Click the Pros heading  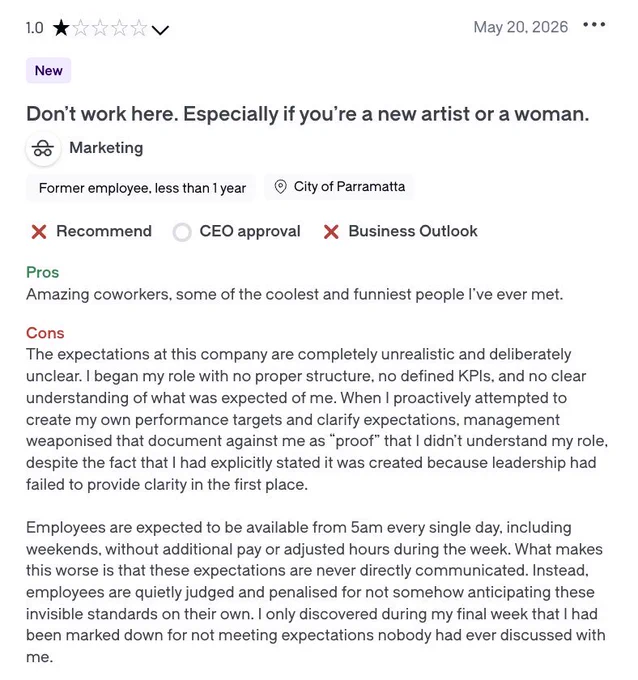[x=43, y=272]
